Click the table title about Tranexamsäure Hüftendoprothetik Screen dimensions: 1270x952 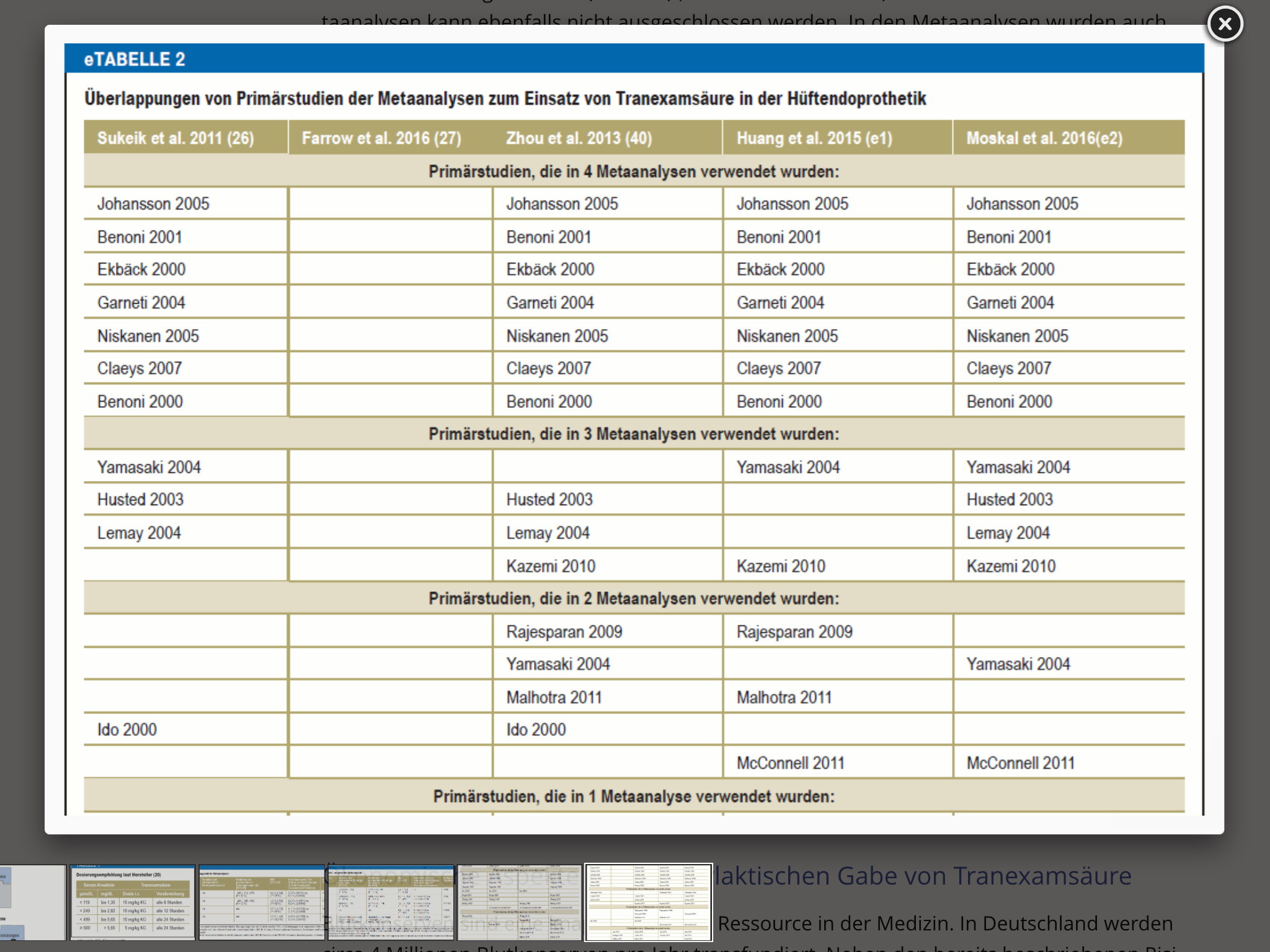505,99
